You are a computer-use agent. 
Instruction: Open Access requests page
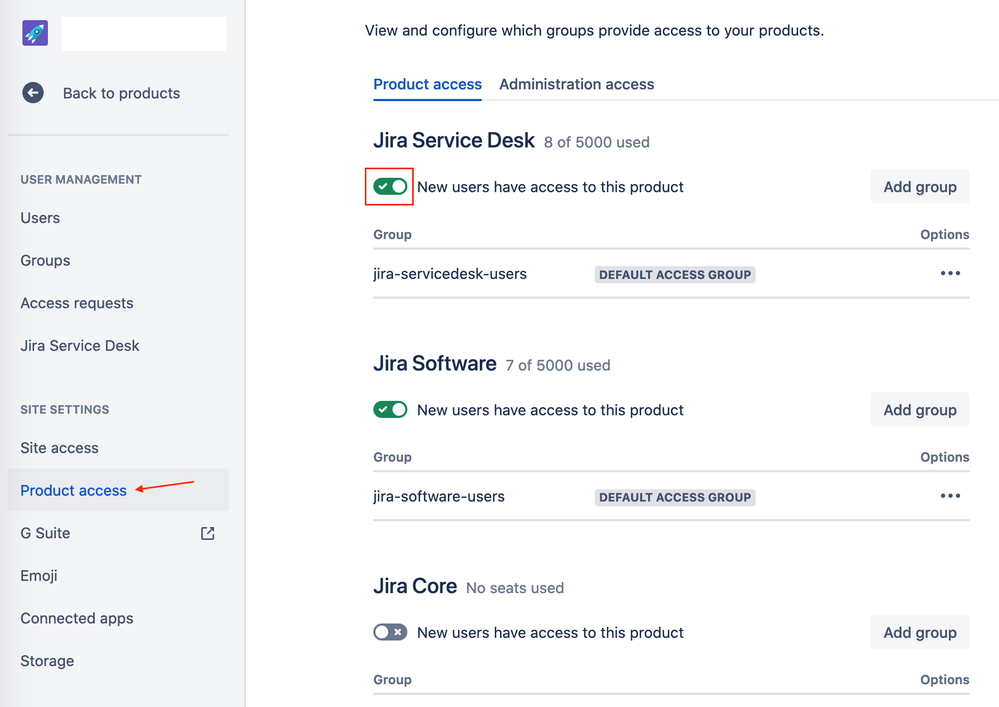click(x=77, y=303)
